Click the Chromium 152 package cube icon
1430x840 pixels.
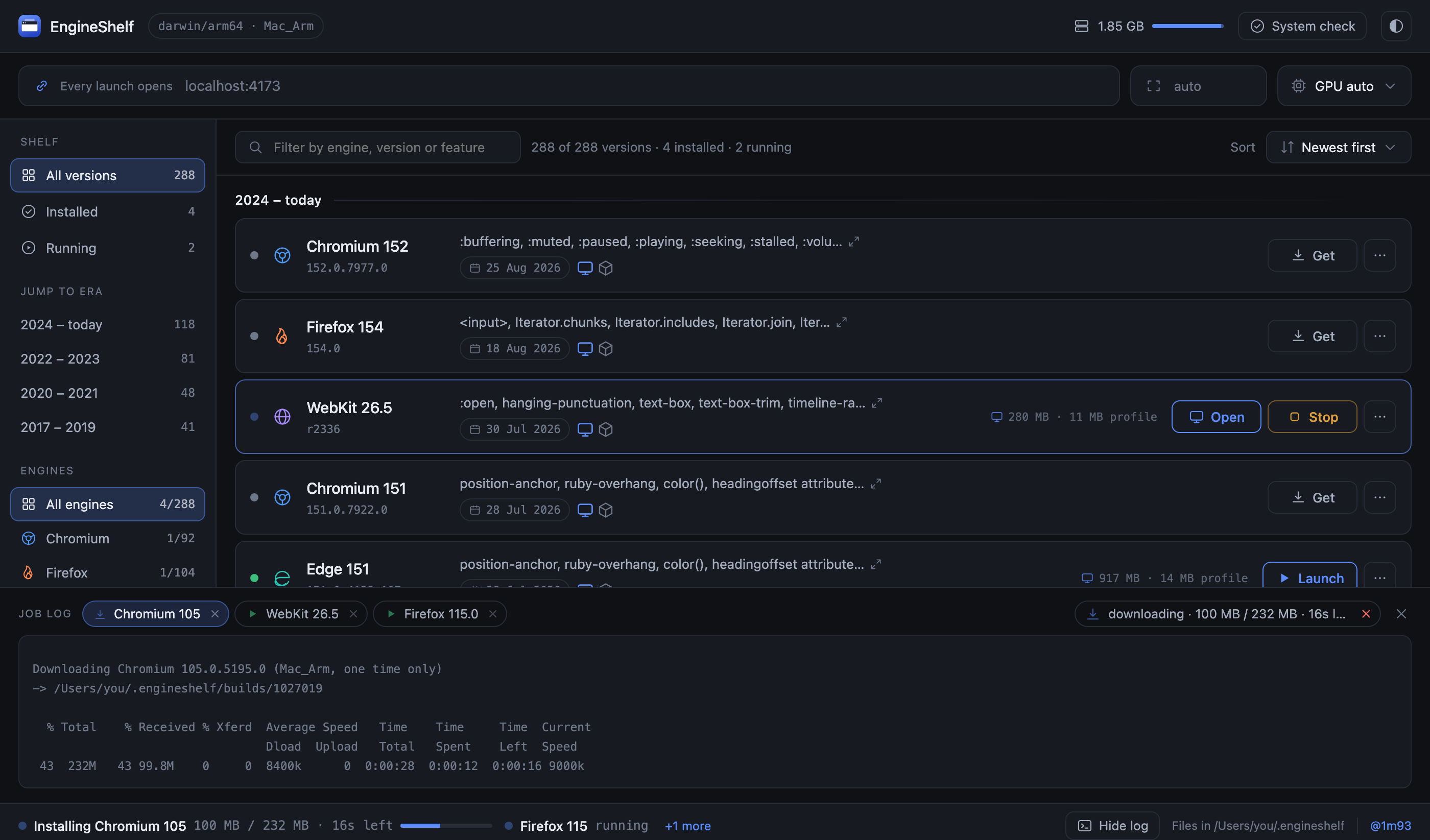(x=606, y=268)
